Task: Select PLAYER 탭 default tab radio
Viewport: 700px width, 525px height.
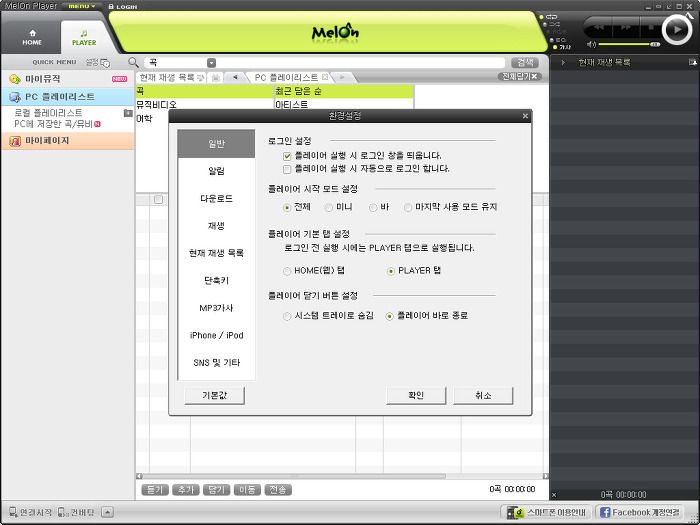Action: (x=391, y=271)
